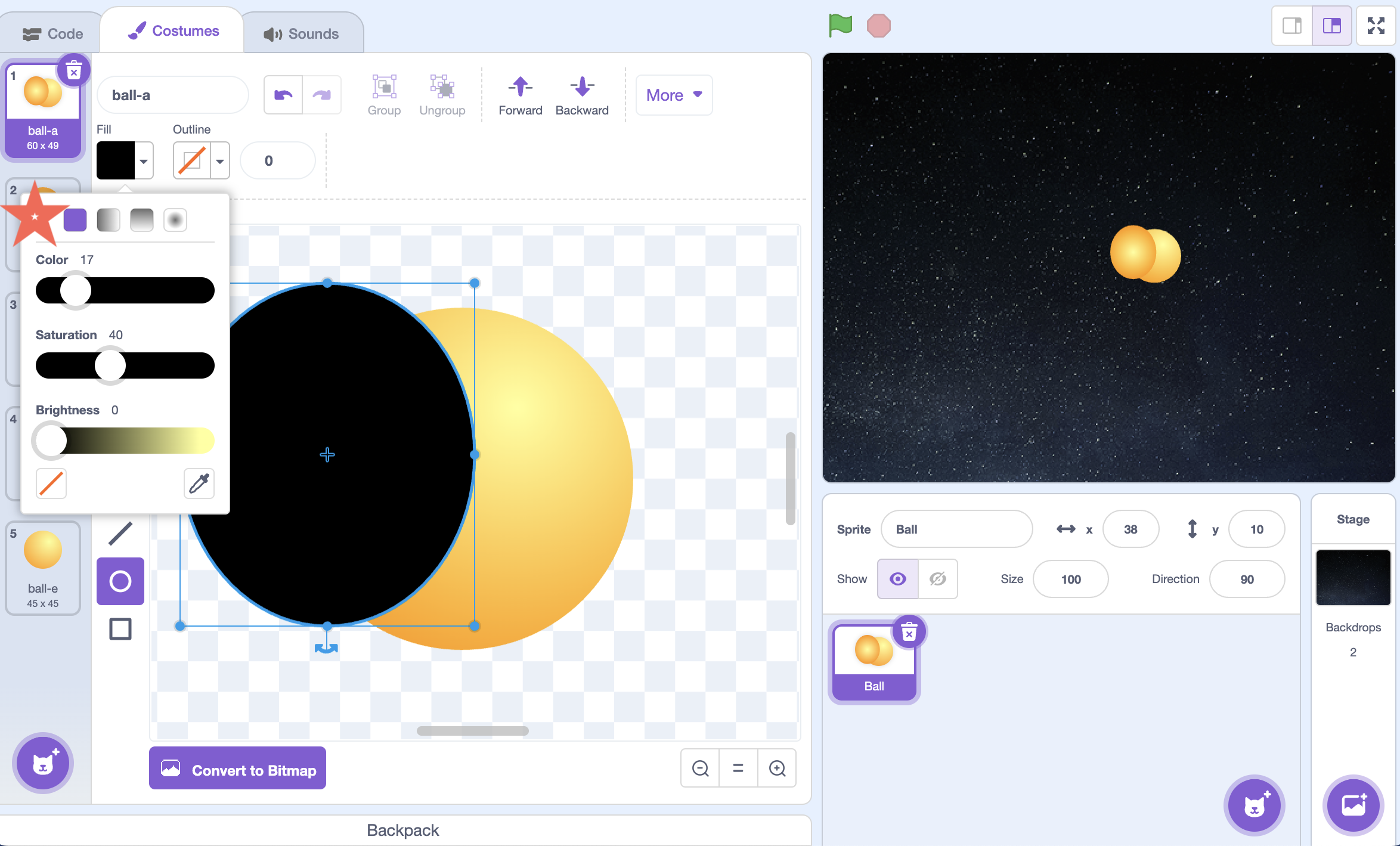This screenshot has height=846, width=1400.
Task: Select the Rectangle tool
Action: pyautogui.click(x=120, y=628)
